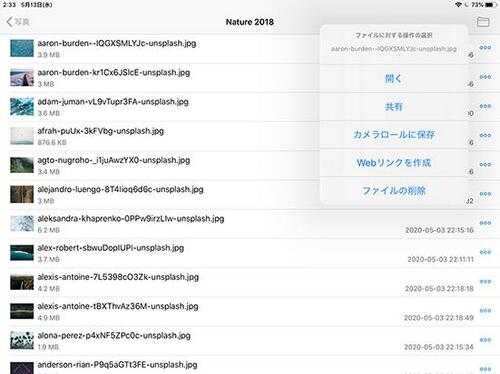Click date 2020-05-03 22:11:11
The width and height of the screenshot is (500, 374).
pyautogui.click(x=440, y=259)
